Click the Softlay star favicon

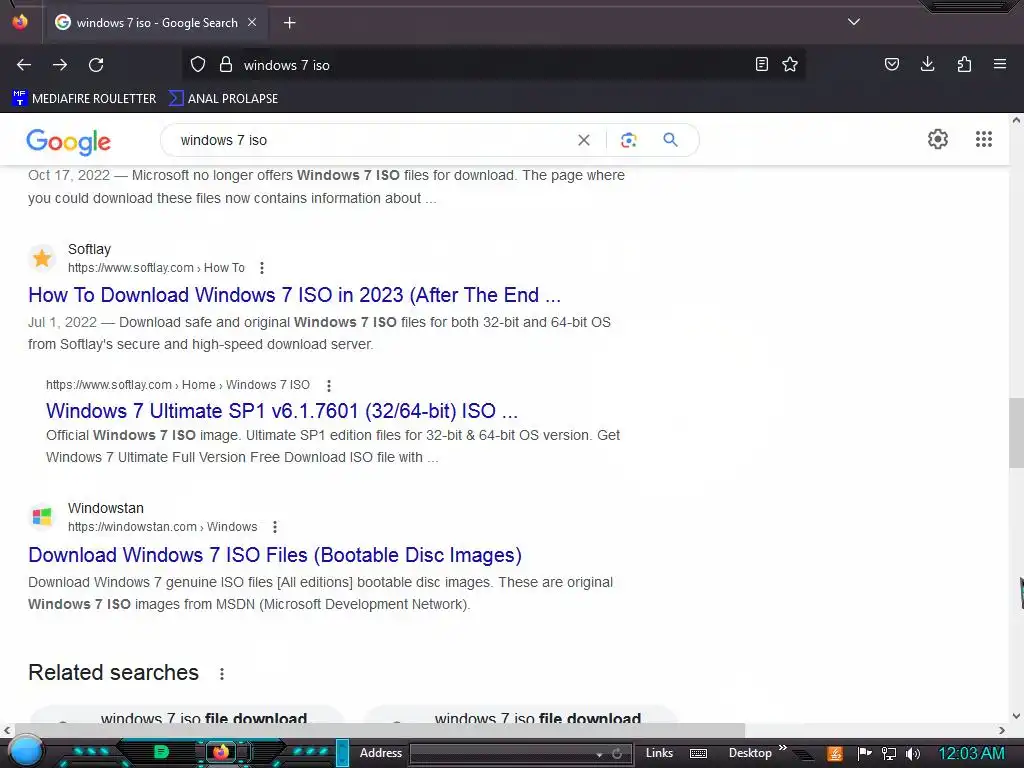tap(42, 259)
